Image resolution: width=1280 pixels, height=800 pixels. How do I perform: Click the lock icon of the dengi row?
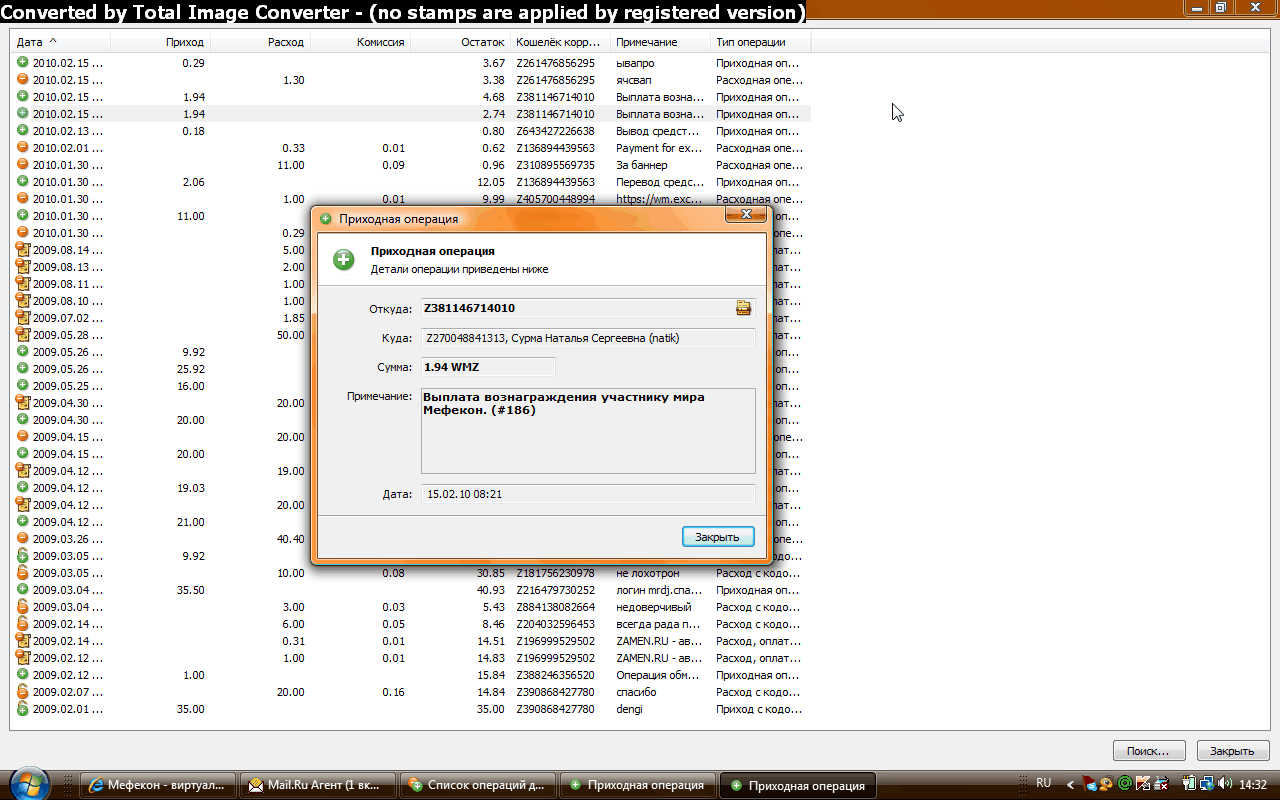point(23,709)
